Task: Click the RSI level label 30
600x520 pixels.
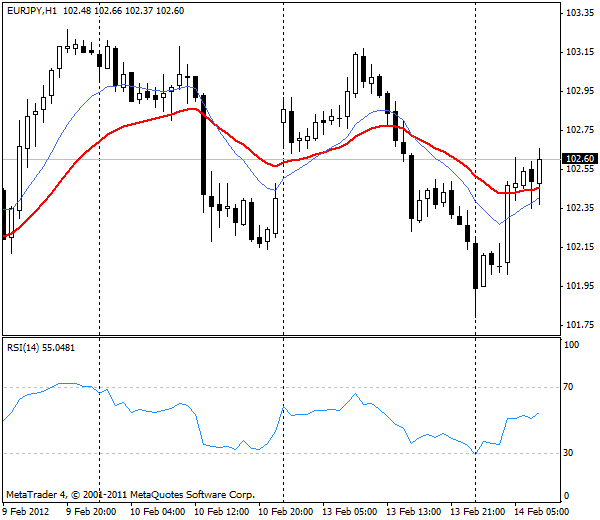Action: point(568,453)
